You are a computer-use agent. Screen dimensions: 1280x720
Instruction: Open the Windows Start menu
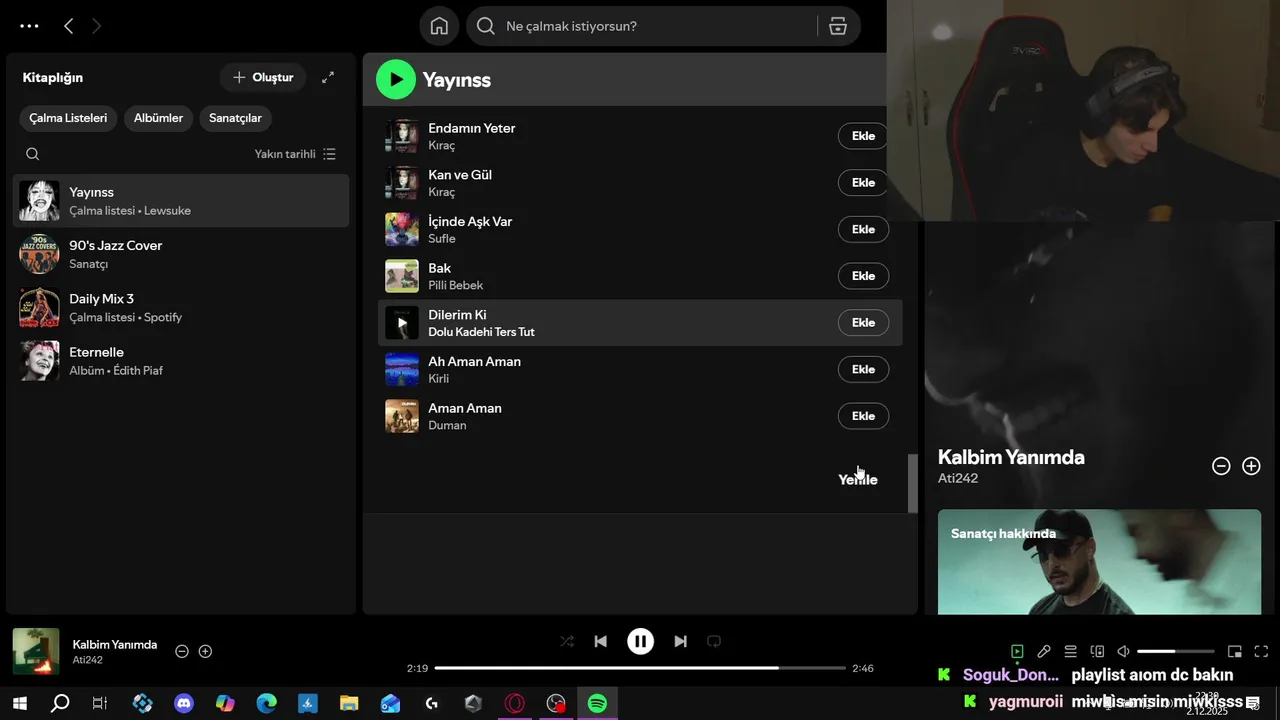point(19,703)
